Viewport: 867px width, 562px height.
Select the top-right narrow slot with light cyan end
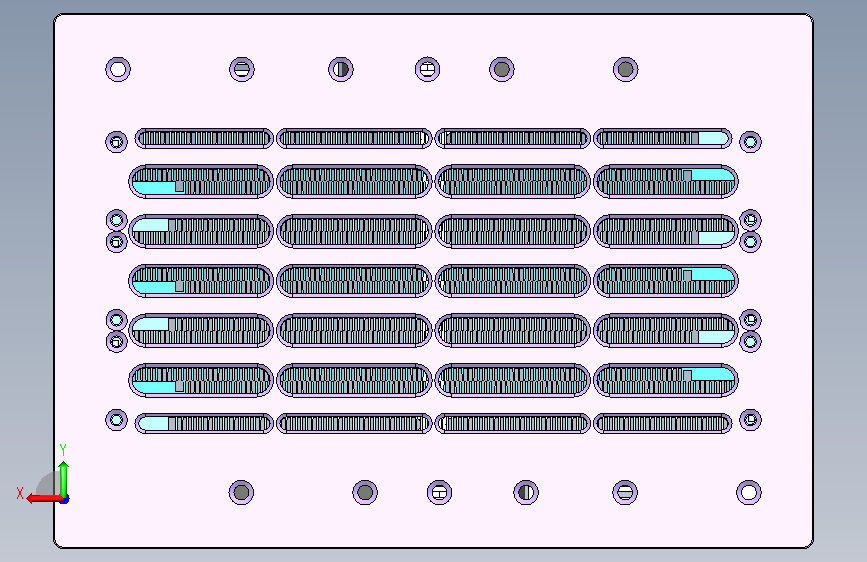pos(662,138)
